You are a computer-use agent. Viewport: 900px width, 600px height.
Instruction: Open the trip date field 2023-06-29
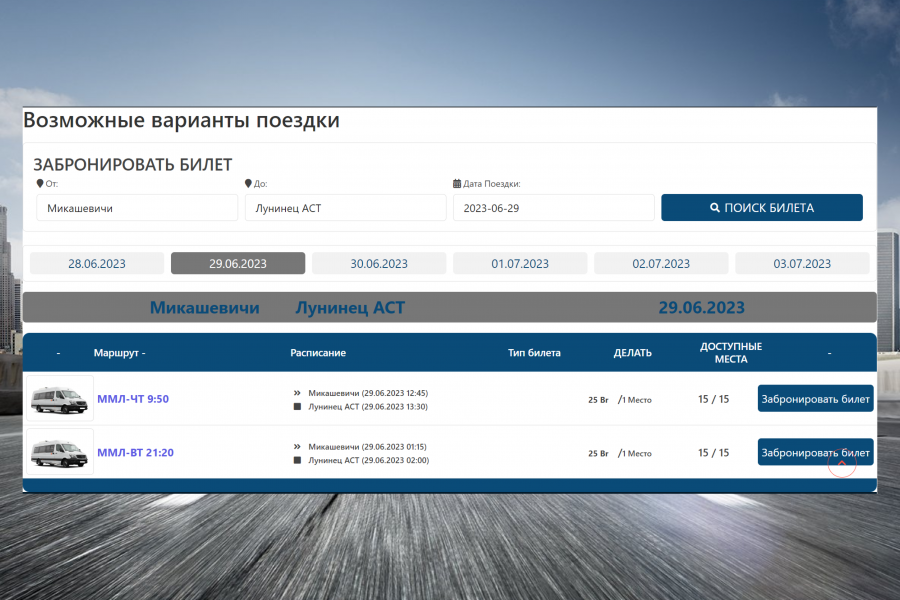tap(553, 208)
